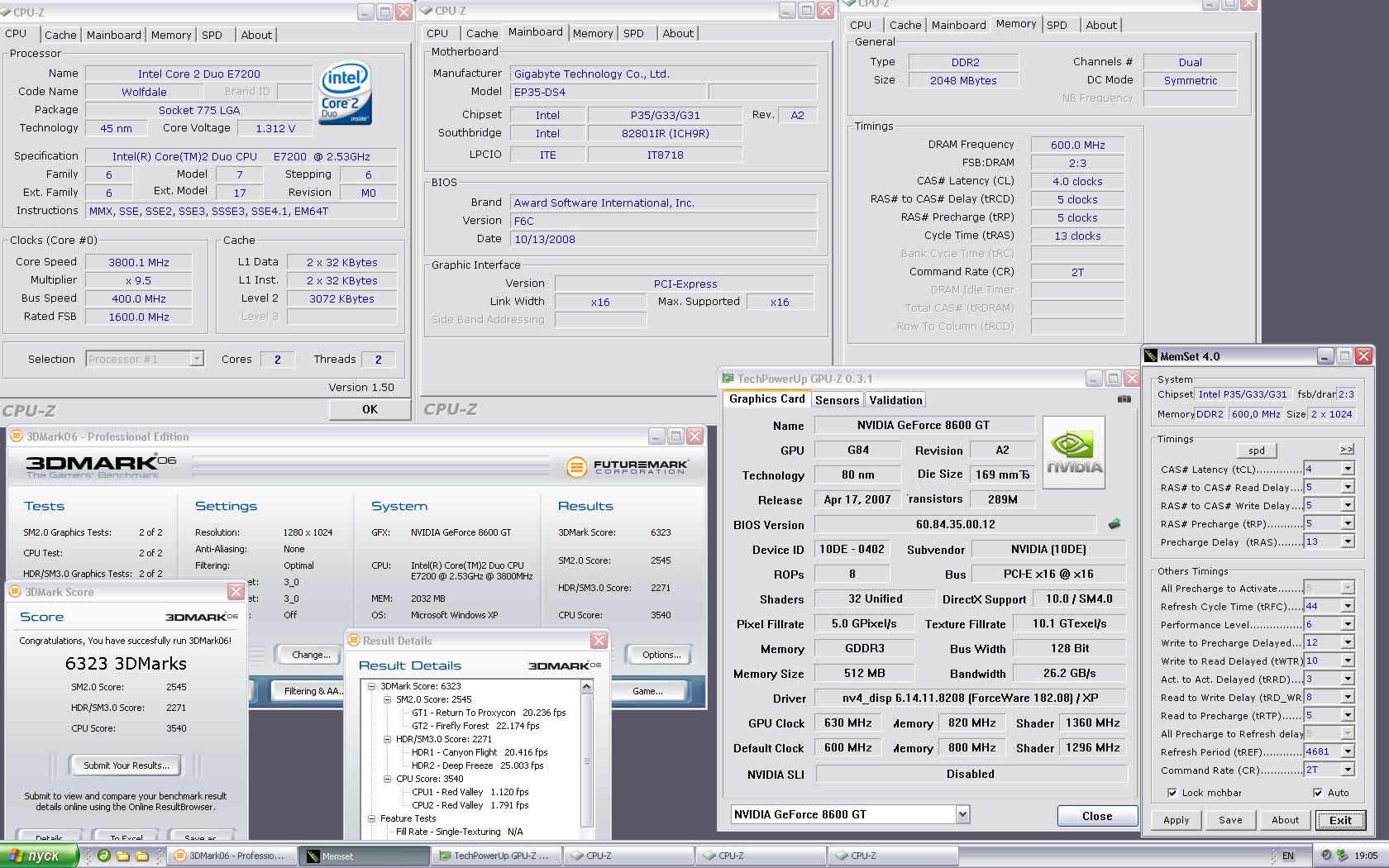The image size is (1389, 868).
Task: Click 3DMark06 window title bar icon
Action: 15,436
